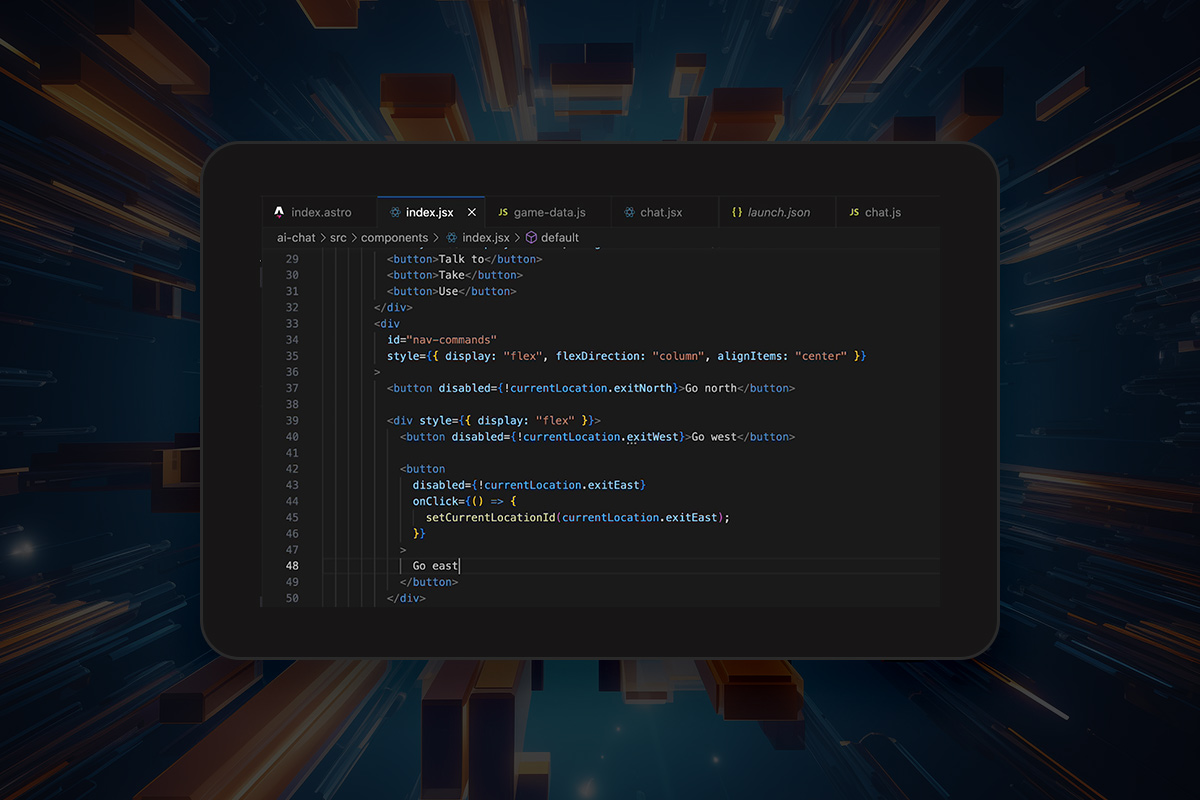Image resolution: width=1200 pixels, height=800 pixels.
Task: Click the JS icon on game-data.js tab
Action: 503,213
